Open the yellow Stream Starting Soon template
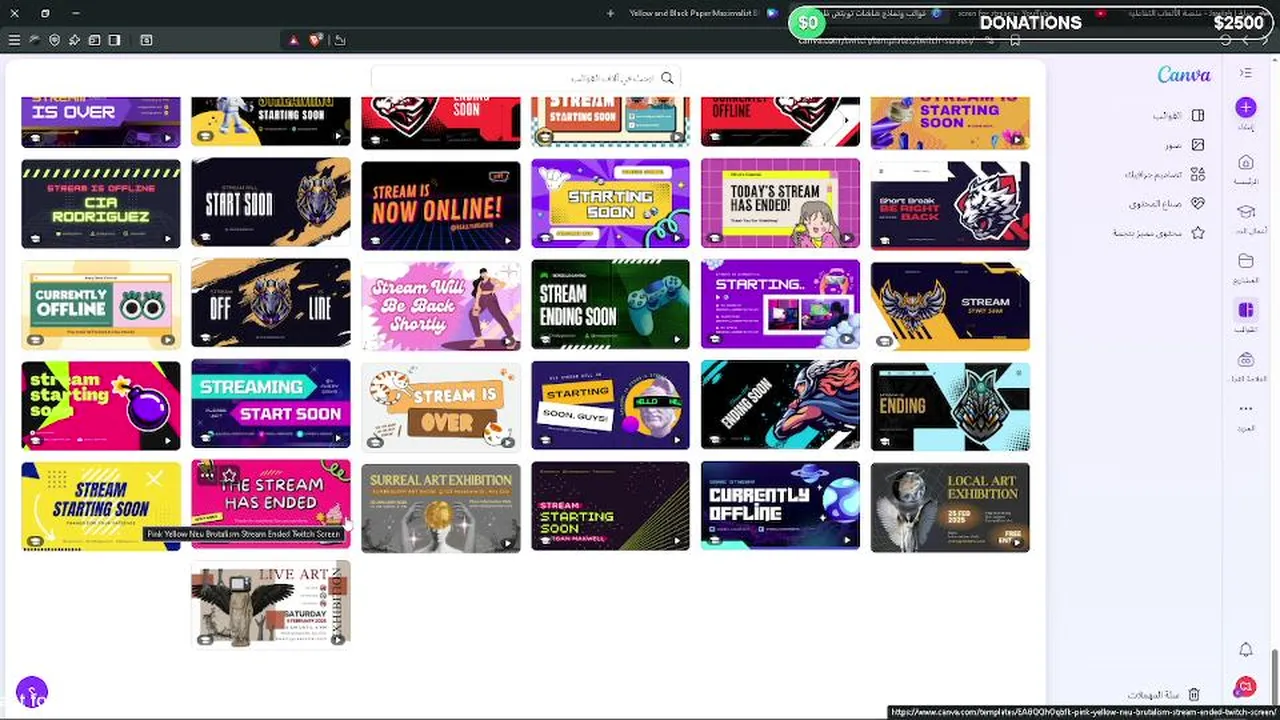 coord(101,507)
